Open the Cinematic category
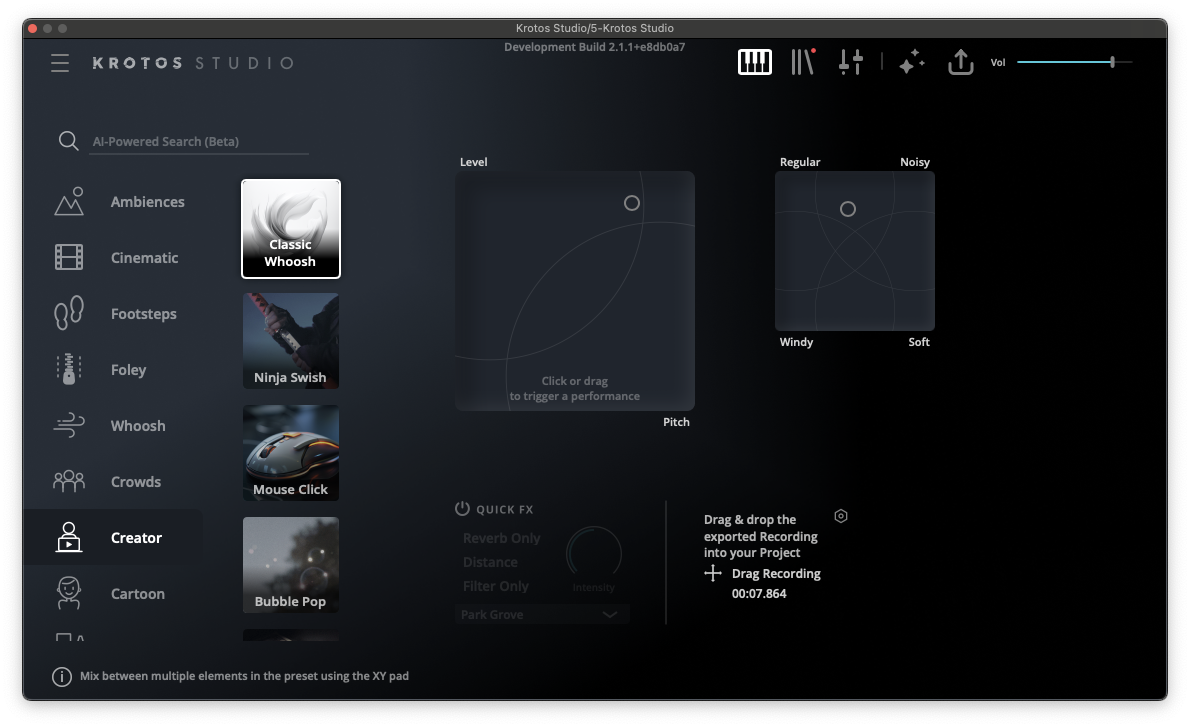Screen dimensions: 1190x727 click(144, 258)
